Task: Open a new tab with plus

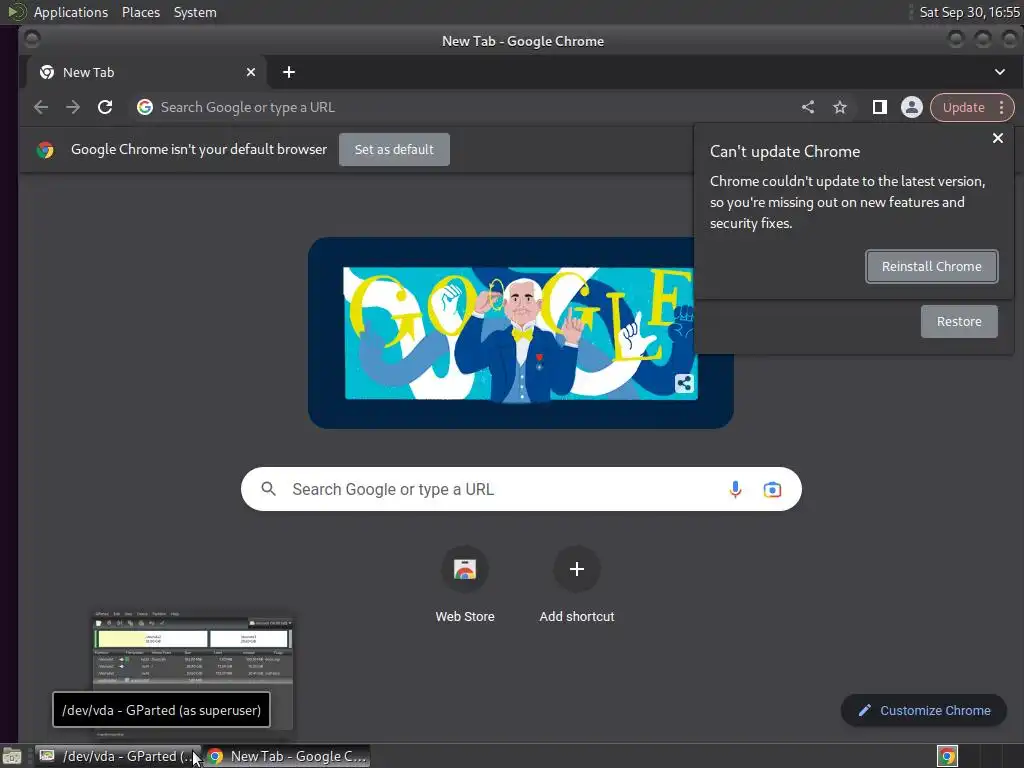Action: click(x=289, y=72)
